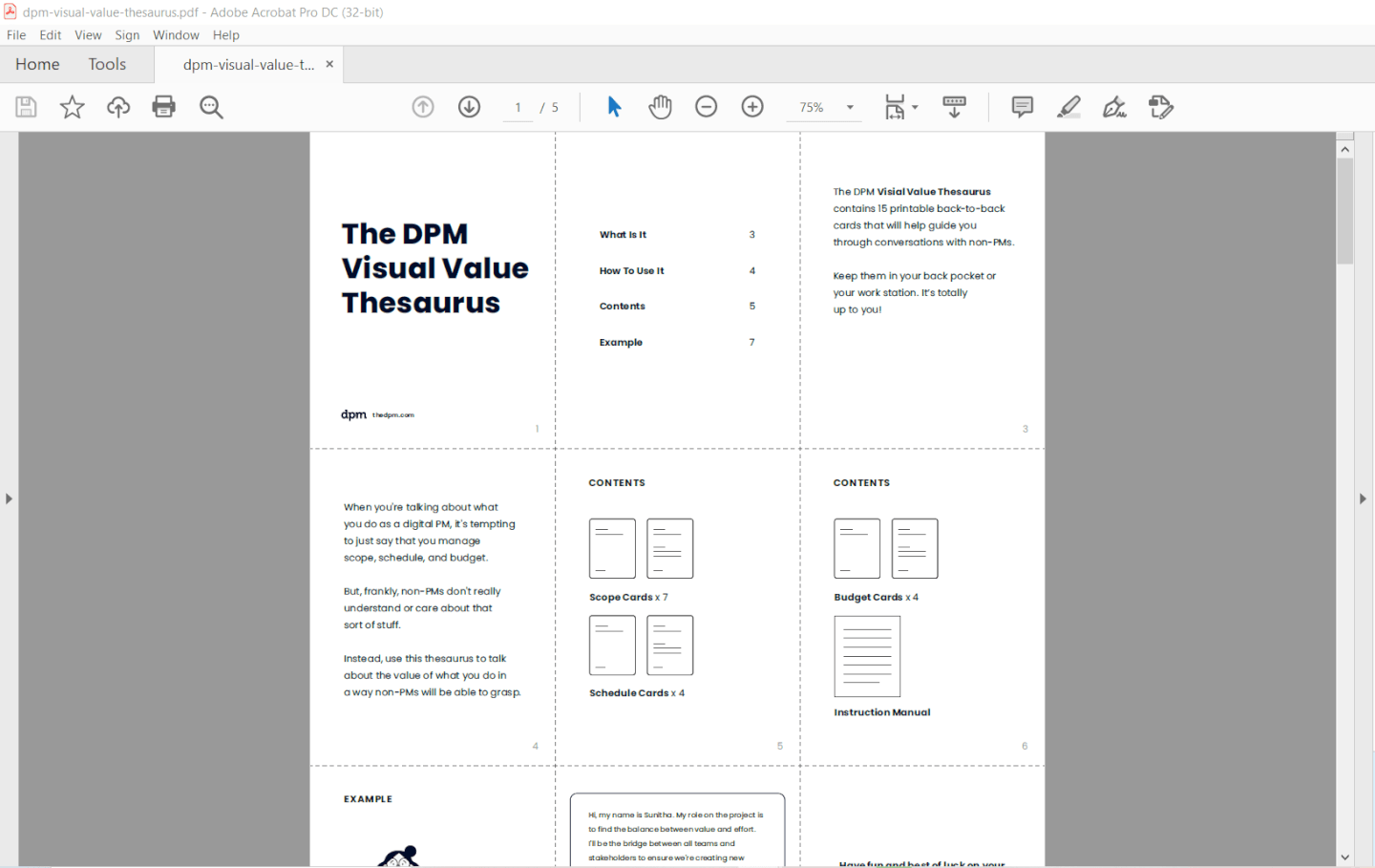Image resolution: width=1375 pixels, height=868 pixels.
Task: Print the document using printer icon
Action: pos(164,107)
